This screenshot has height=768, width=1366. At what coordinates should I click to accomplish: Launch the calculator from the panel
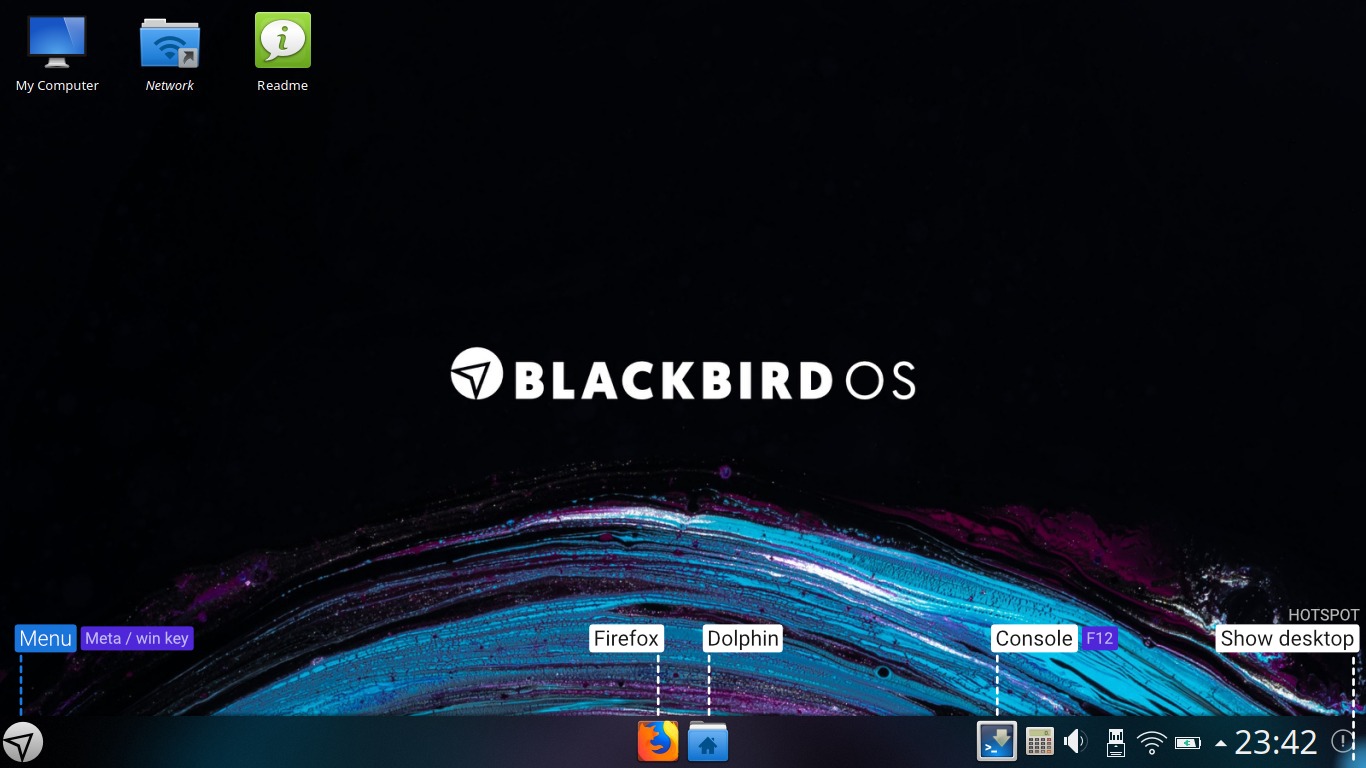pos(1040,742)
